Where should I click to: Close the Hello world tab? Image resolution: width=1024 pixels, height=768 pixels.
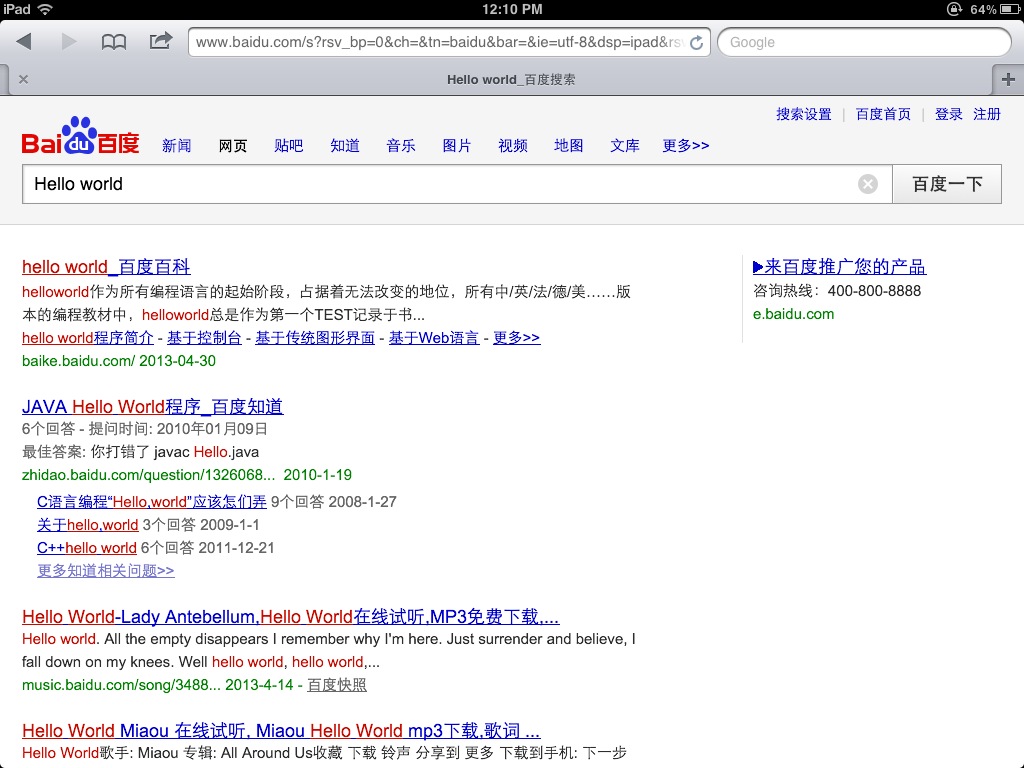(24, 79)
